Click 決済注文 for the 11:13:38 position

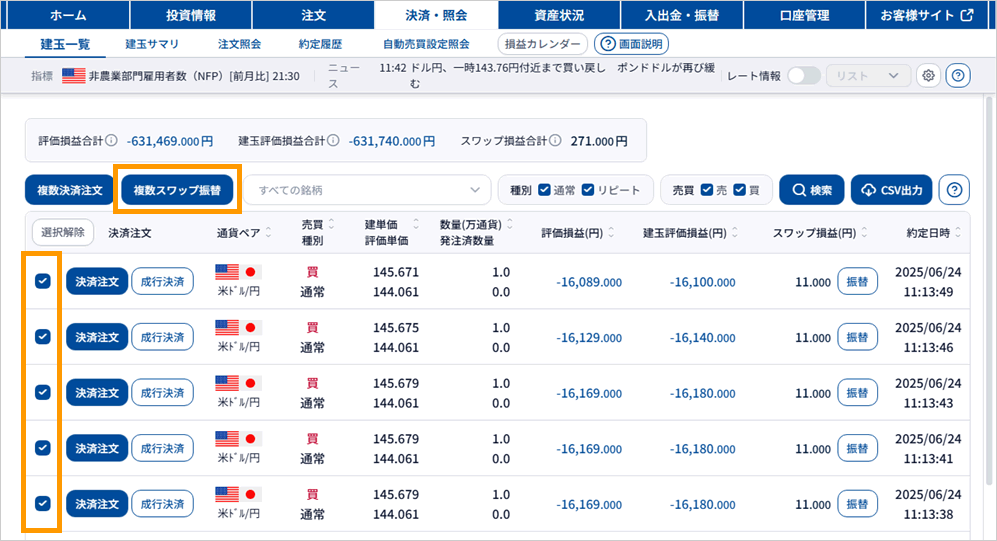(97, 503)
